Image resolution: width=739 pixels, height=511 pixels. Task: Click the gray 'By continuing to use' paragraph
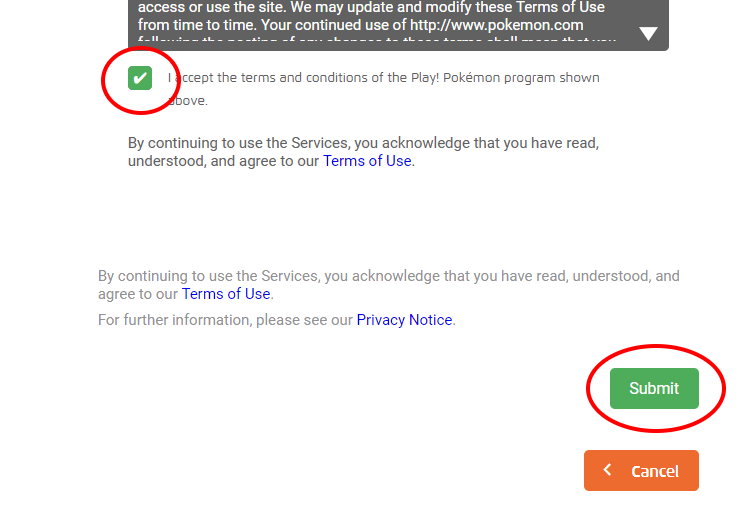[388, 276]
